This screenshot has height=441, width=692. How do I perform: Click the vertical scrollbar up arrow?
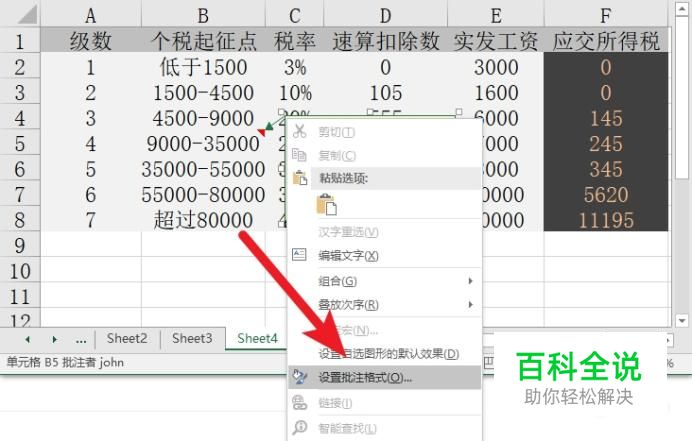point(681,9)
